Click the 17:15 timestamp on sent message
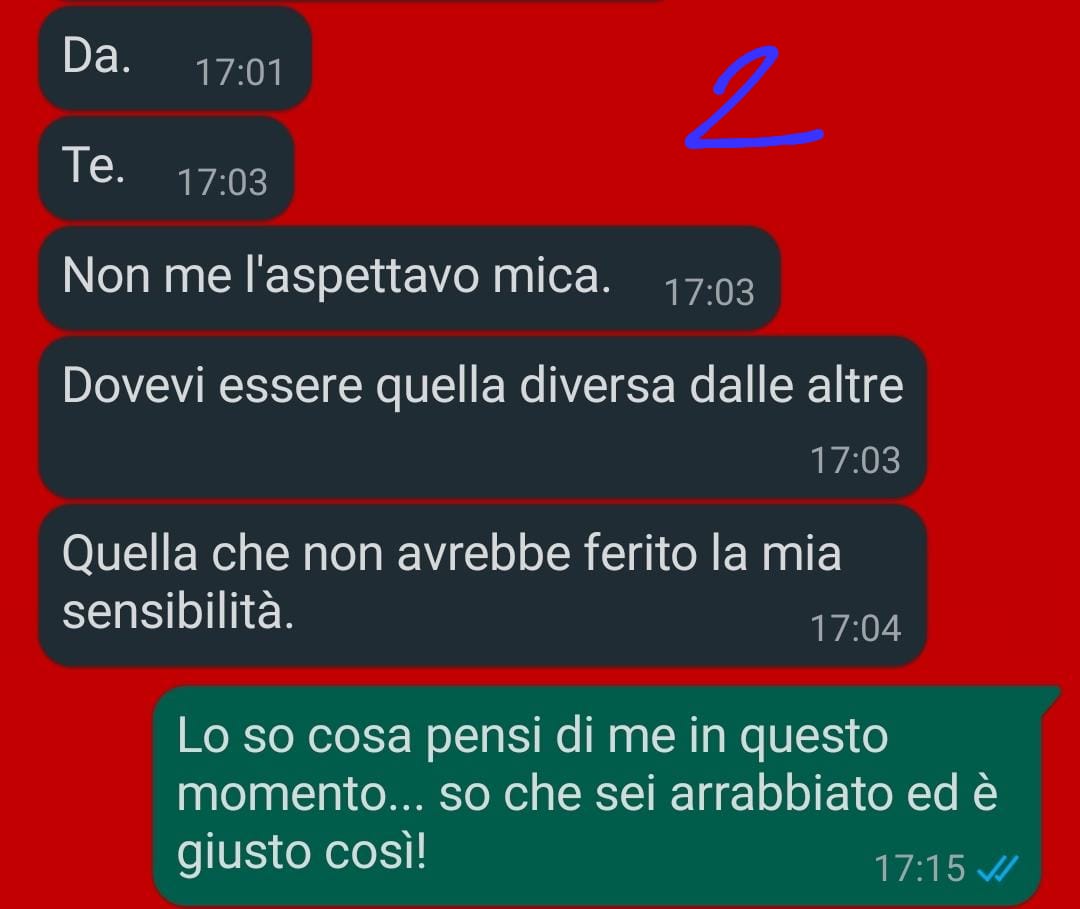Viewport: 1080px width, 909px height. pyautogui.click(x=920, y=868)
